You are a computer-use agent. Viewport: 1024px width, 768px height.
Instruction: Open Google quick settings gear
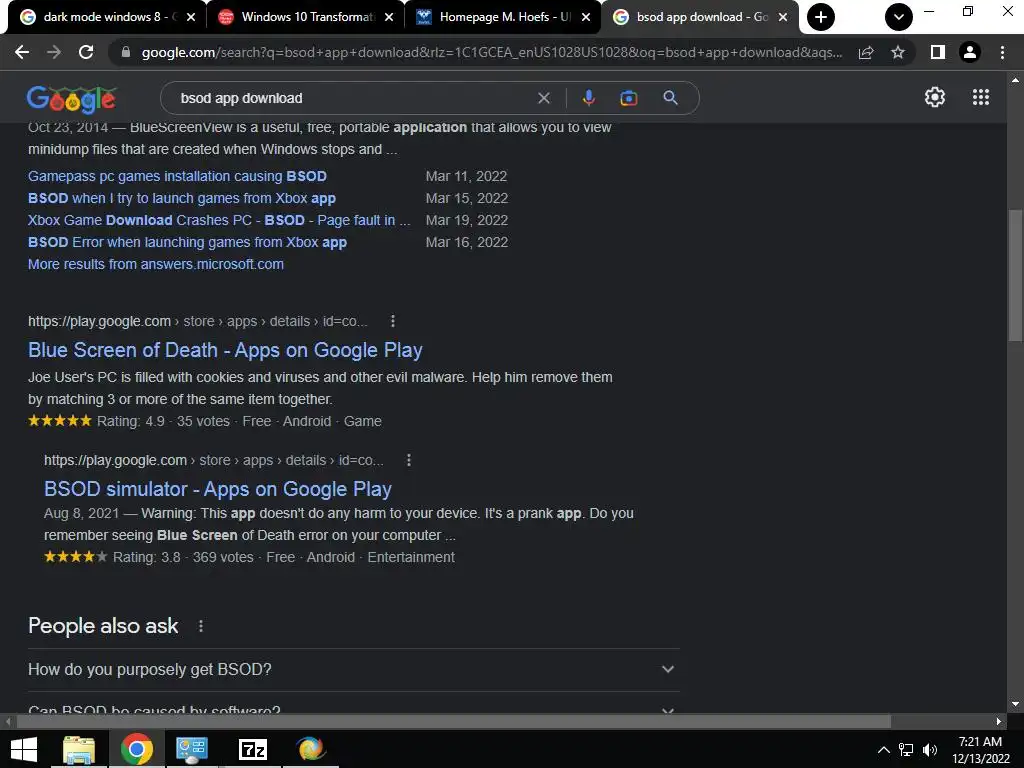[935, 97]
